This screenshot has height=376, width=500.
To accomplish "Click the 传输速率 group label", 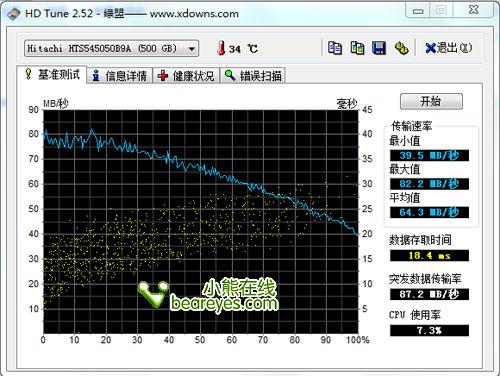I will [x=411, y=126].
